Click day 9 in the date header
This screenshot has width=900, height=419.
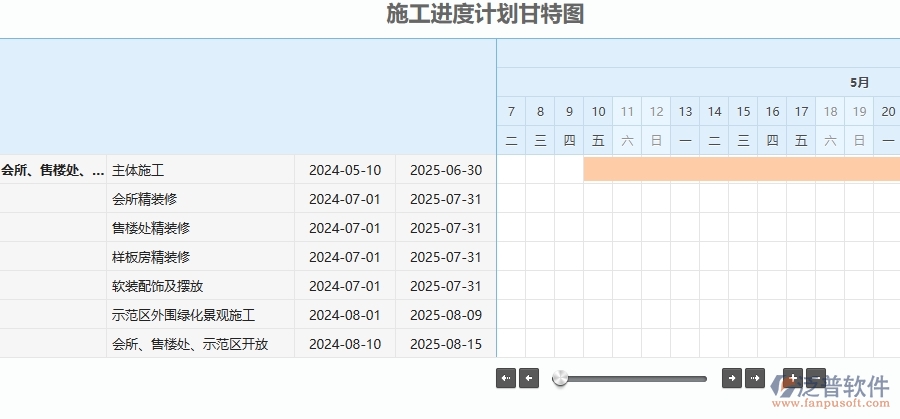click(x=569, y=111)
